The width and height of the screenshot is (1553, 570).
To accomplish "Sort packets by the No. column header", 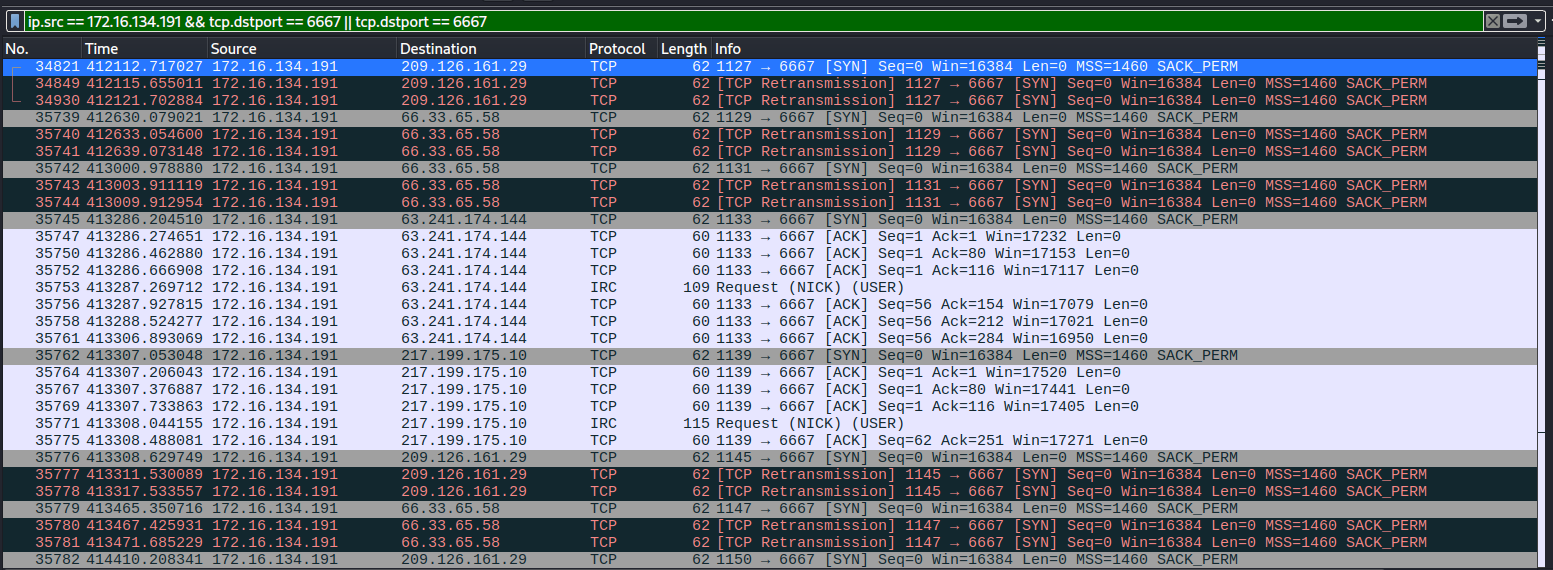I will pos(42,48).
